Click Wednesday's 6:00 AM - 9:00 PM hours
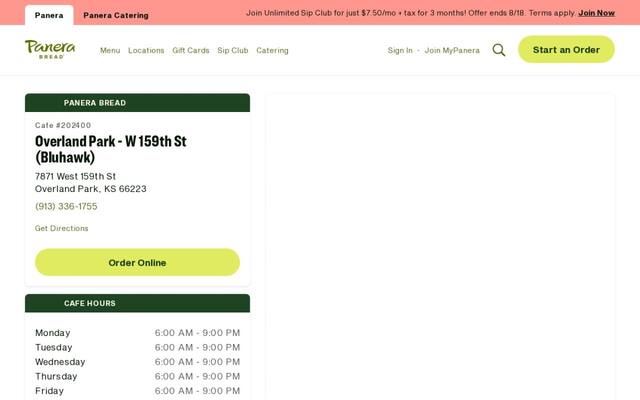 [198, 362]
